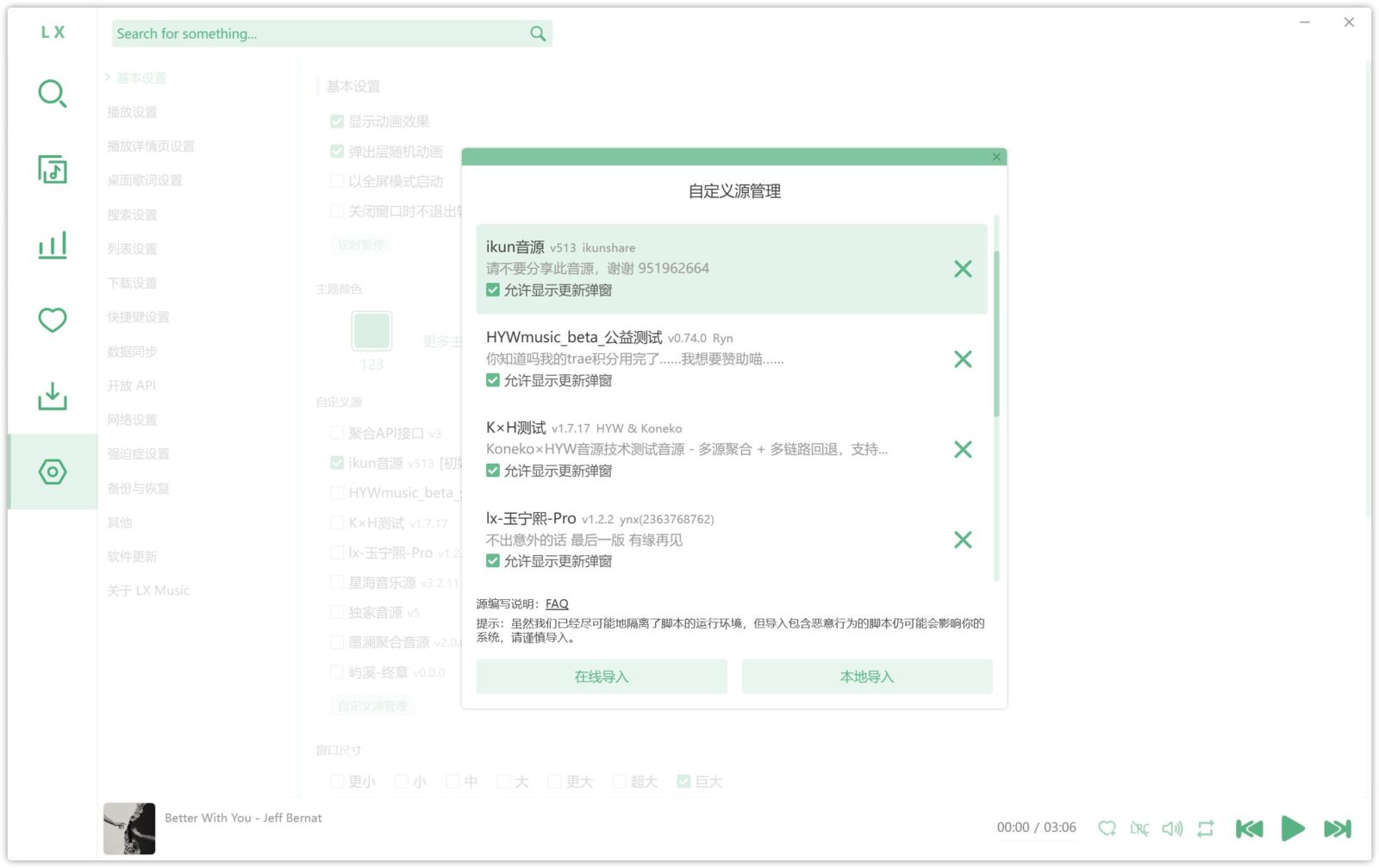Click the dialog source list scrollbar
The image size is (1379, 868).
996,334
